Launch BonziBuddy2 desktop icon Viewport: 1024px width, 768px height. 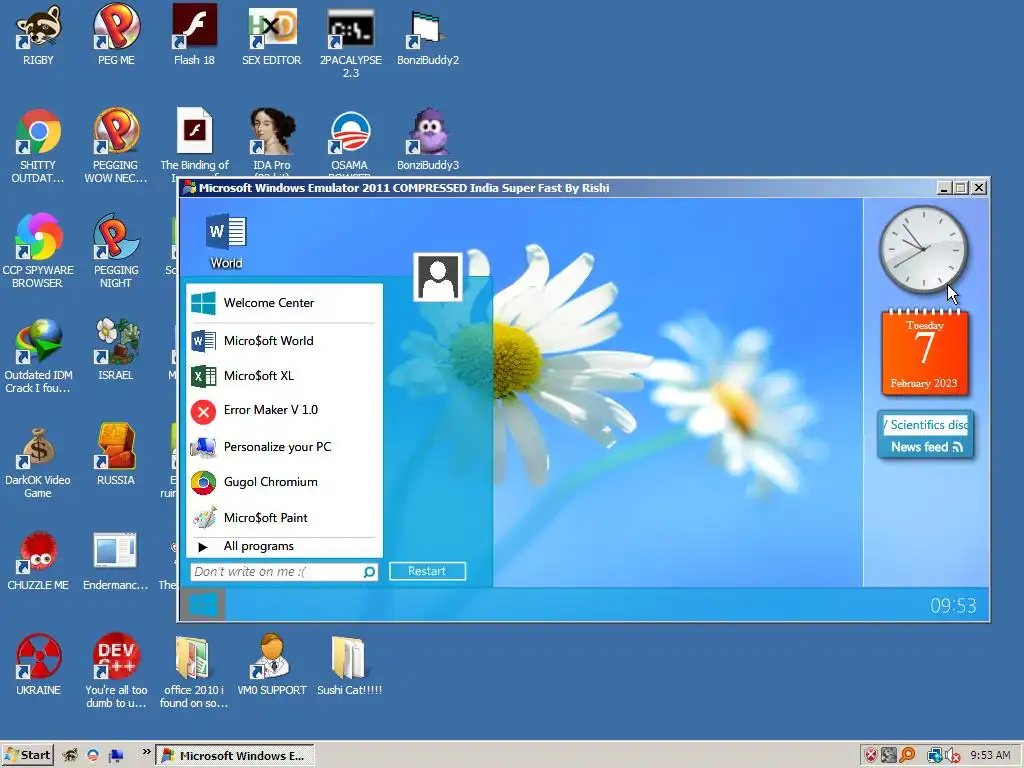[428, 36]
